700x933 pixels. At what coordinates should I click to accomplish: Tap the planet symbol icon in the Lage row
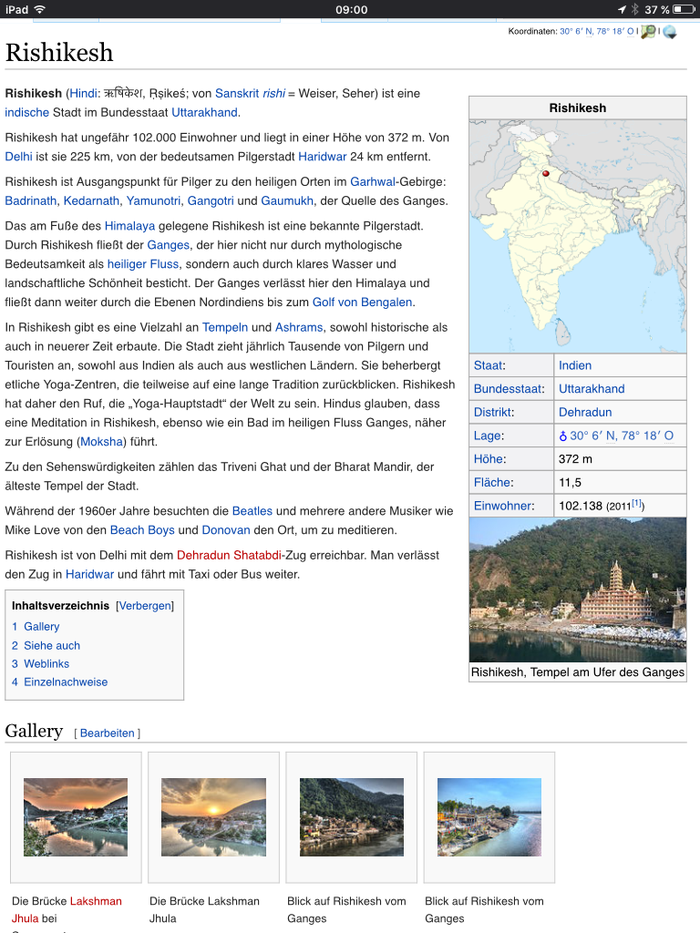point(563,436)
